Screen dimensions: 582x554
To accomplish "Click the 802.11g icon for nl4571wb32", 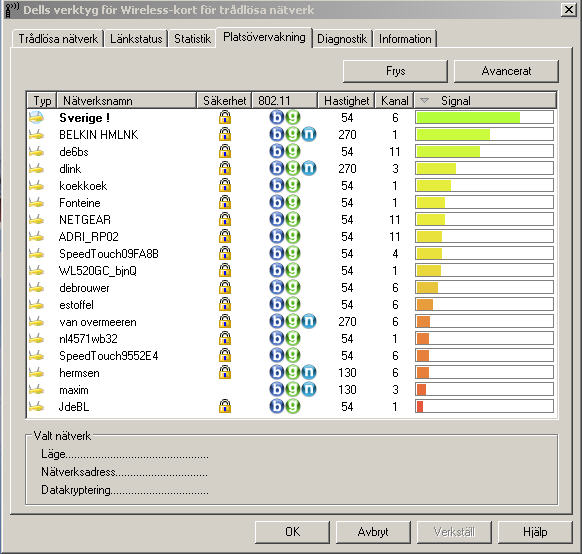I will [293, 338].
